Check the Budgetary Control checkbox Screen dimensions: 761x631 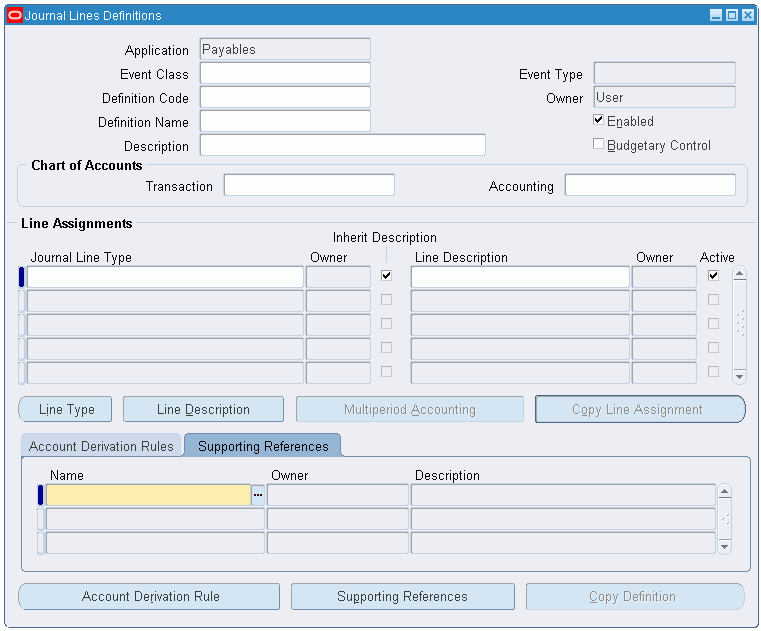pyautogui.click(x=598, y=144)
